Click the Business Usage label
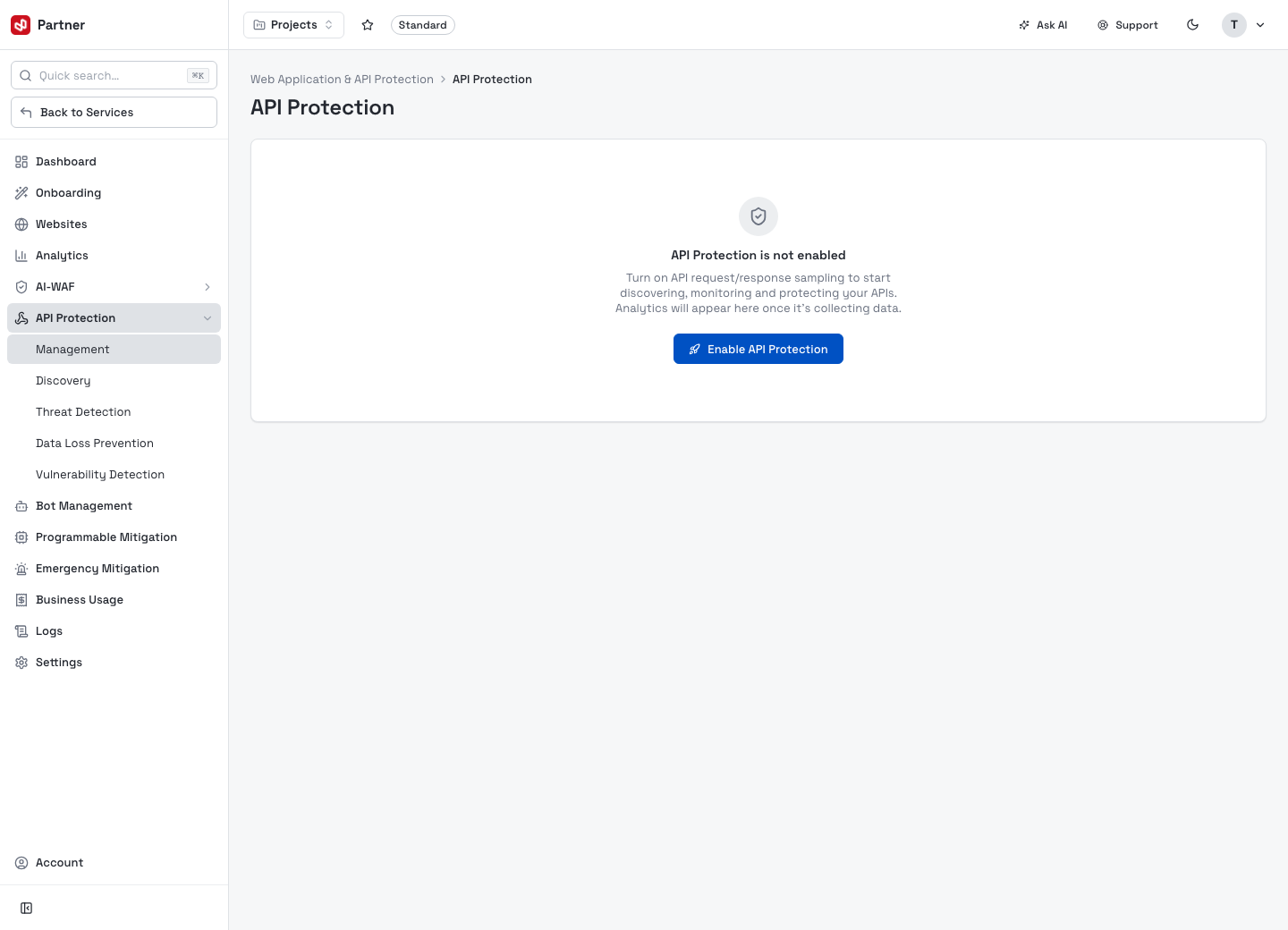 pos(80,600)
